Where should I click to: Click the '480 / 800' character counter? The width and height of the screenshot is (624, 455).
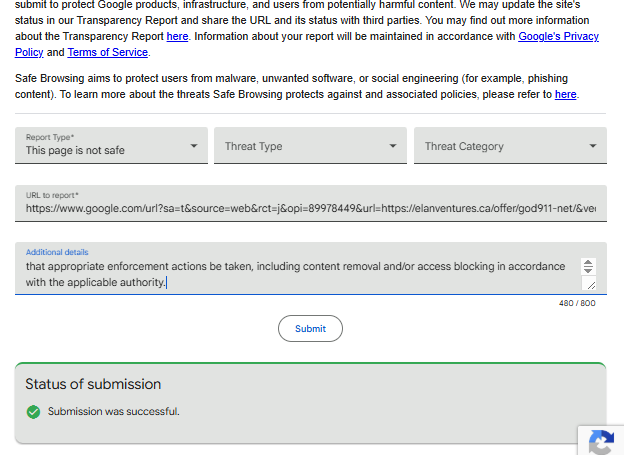tap(577, 303)
